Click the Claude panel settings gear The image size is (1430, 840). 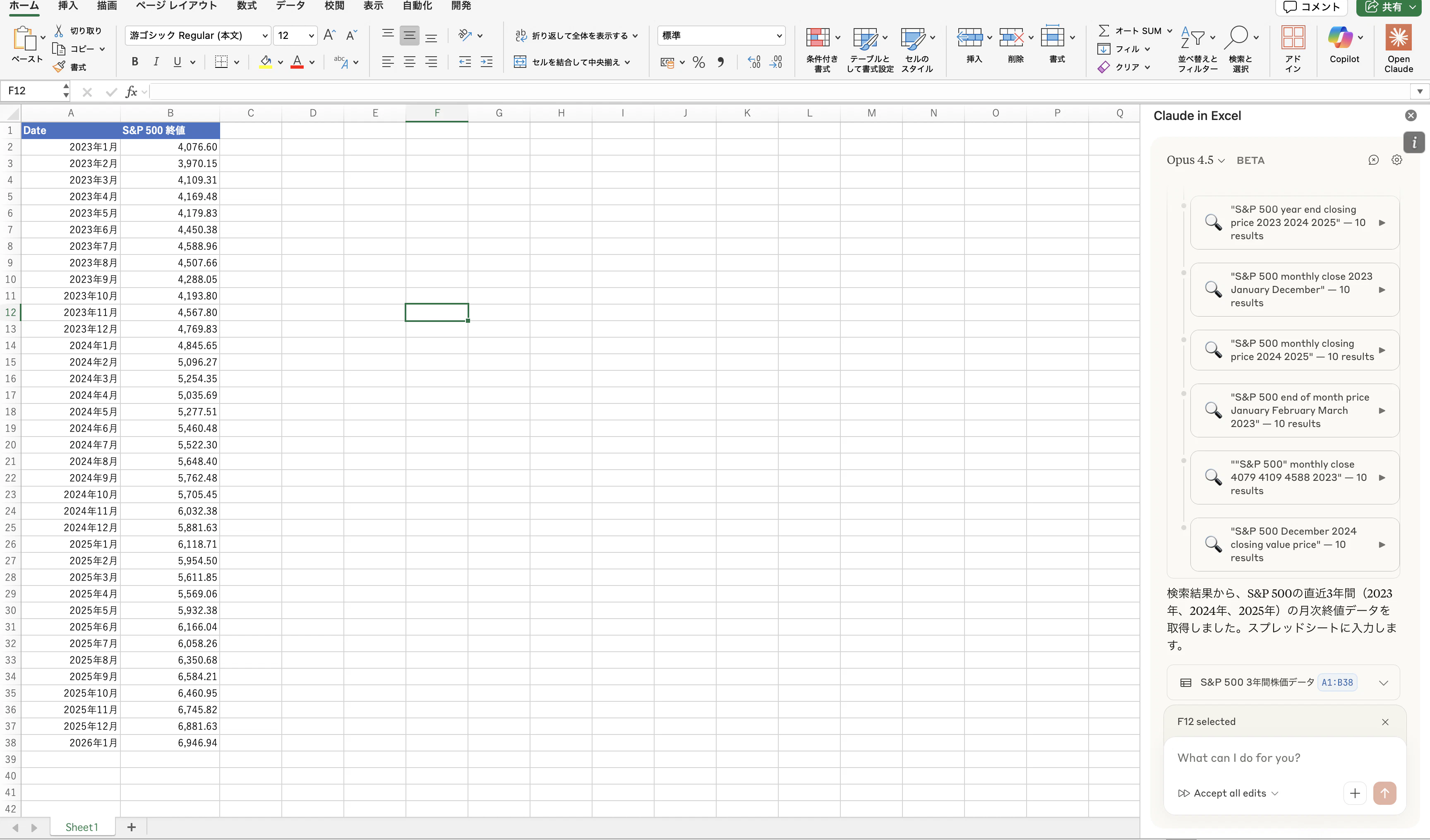pos(1396,160)
